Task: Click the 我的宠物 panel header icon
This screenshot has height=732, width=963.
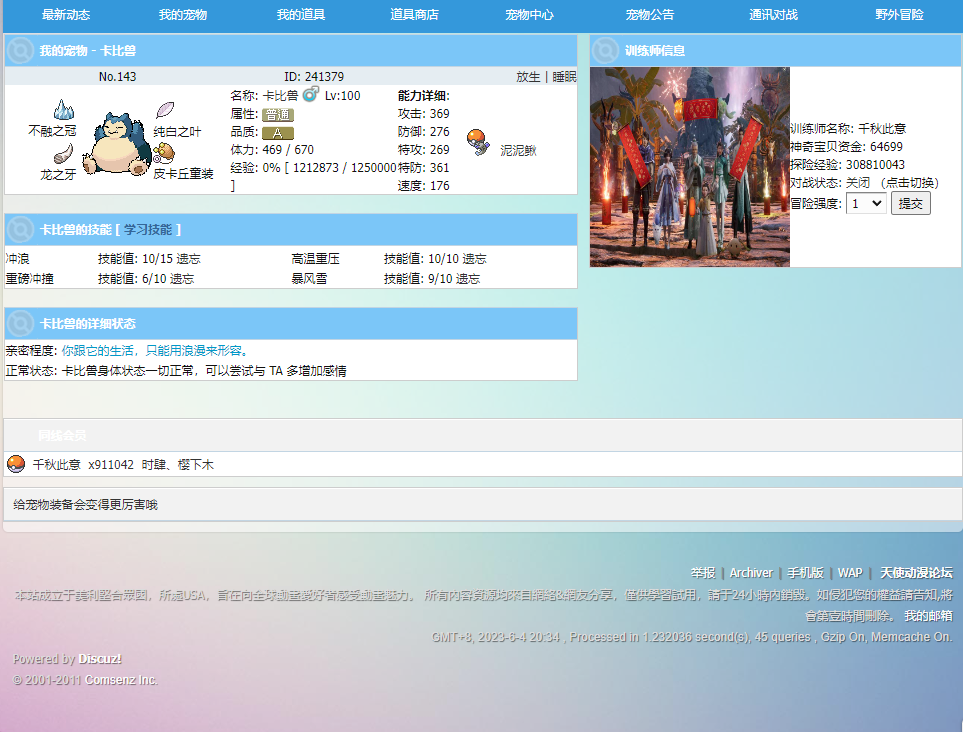Action: [x=20, y=50]
